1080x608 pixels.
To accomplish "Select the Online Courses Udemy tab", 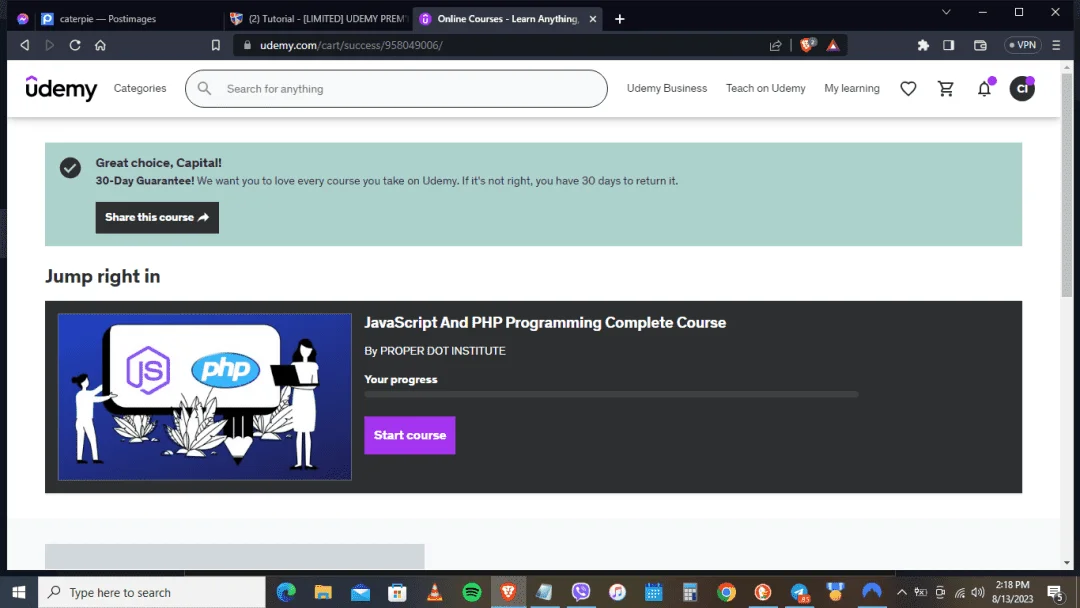I will click(508, 19).
